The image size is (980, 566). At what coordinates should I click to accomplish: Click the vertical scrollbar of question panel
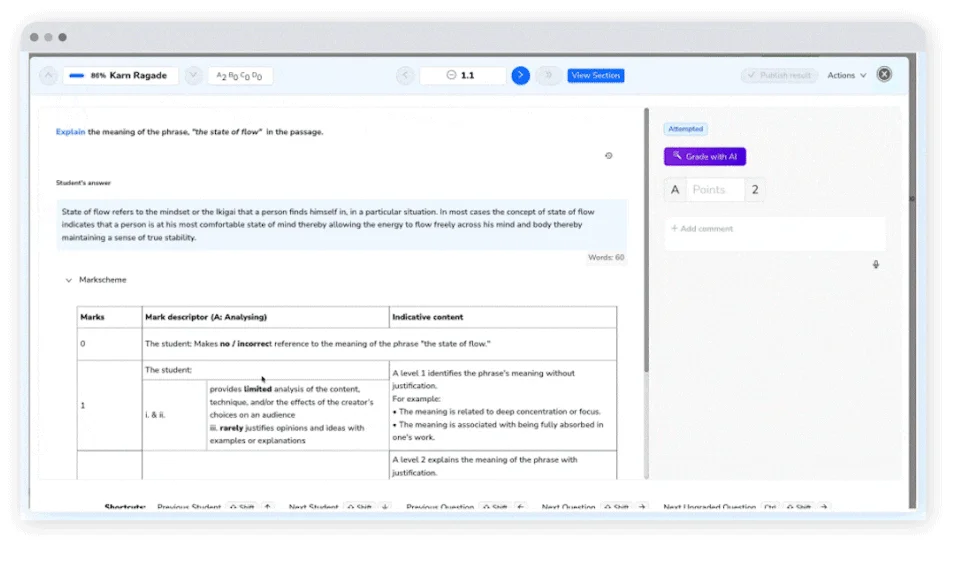(x=646, y=240)
